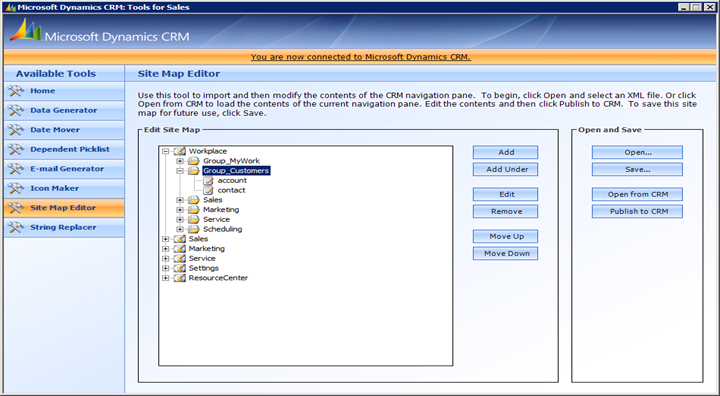Viewport: 720px width, 396px height.
Task: Expand the top-level Sales area
Action: [x=166, y=239]
